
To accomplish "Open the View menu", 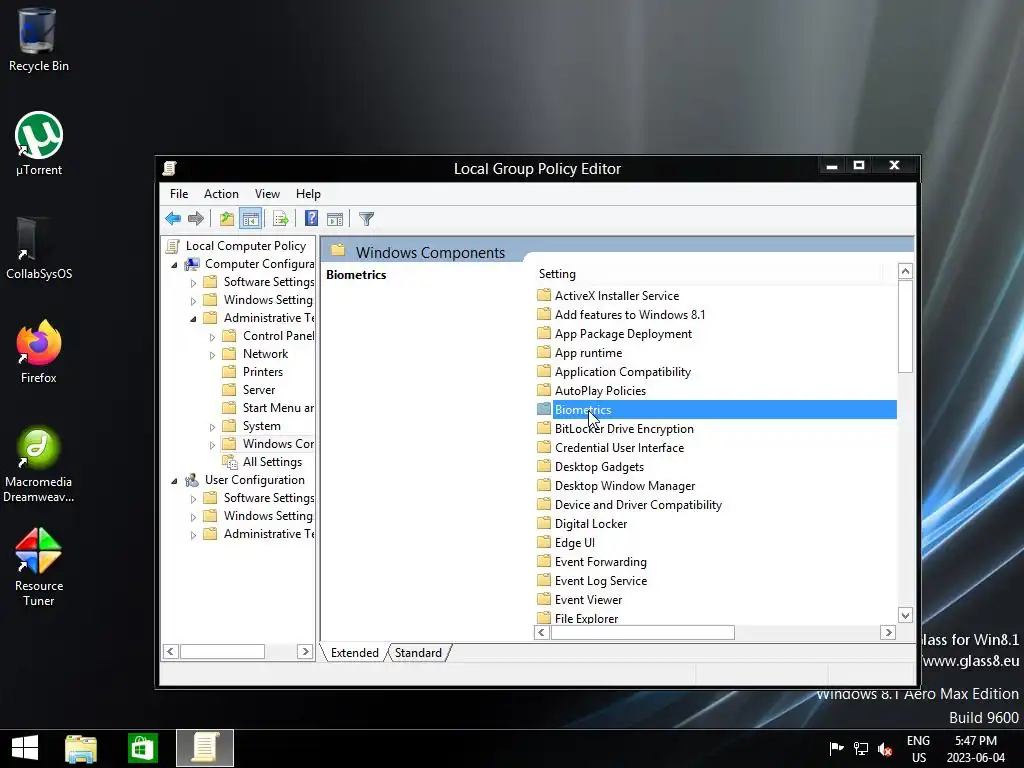I will (x=267, y=194).
